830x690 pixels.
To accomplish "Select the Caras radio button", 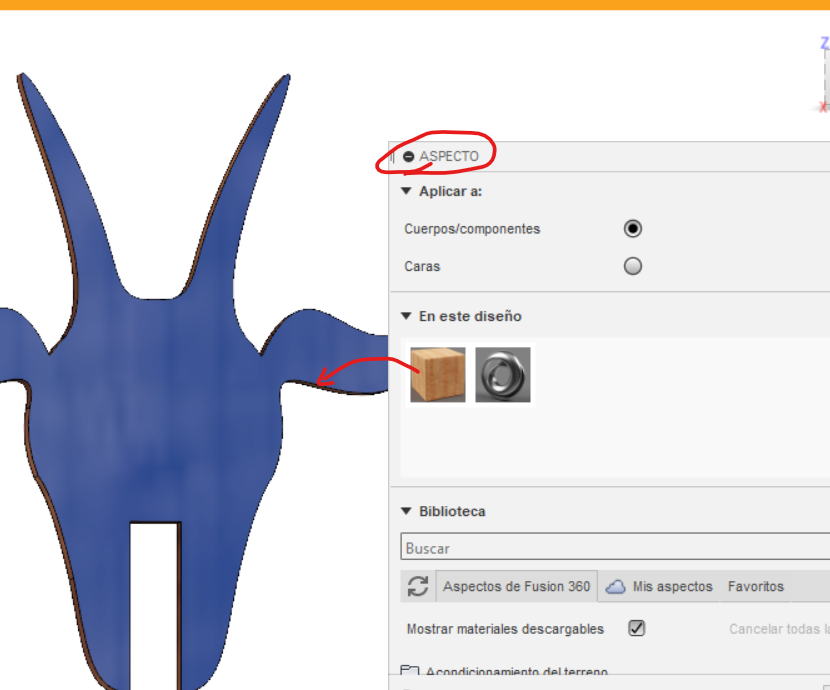I will pos(632,266).
